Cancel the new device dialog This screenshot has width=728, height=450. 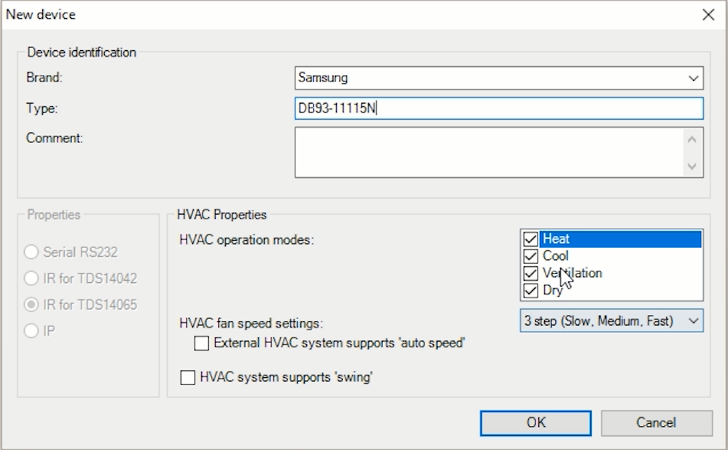[655, 422]
